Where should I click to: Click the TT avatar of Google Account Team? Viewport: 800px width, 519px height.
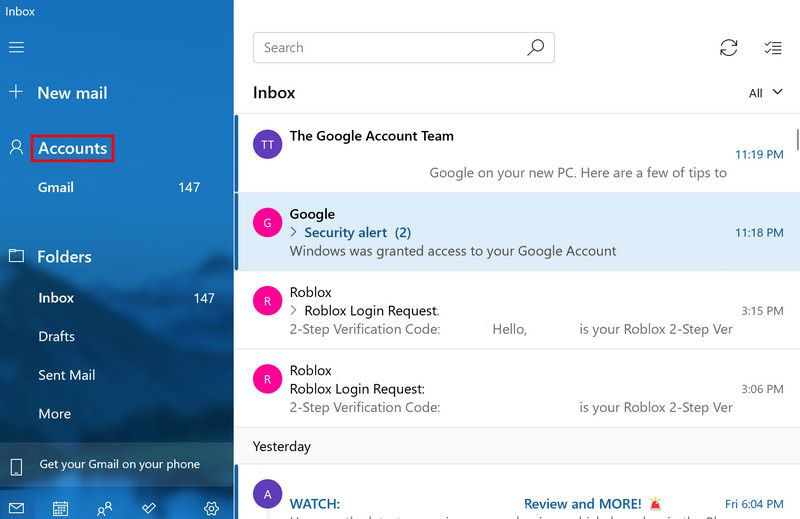(x=267, y=144)
